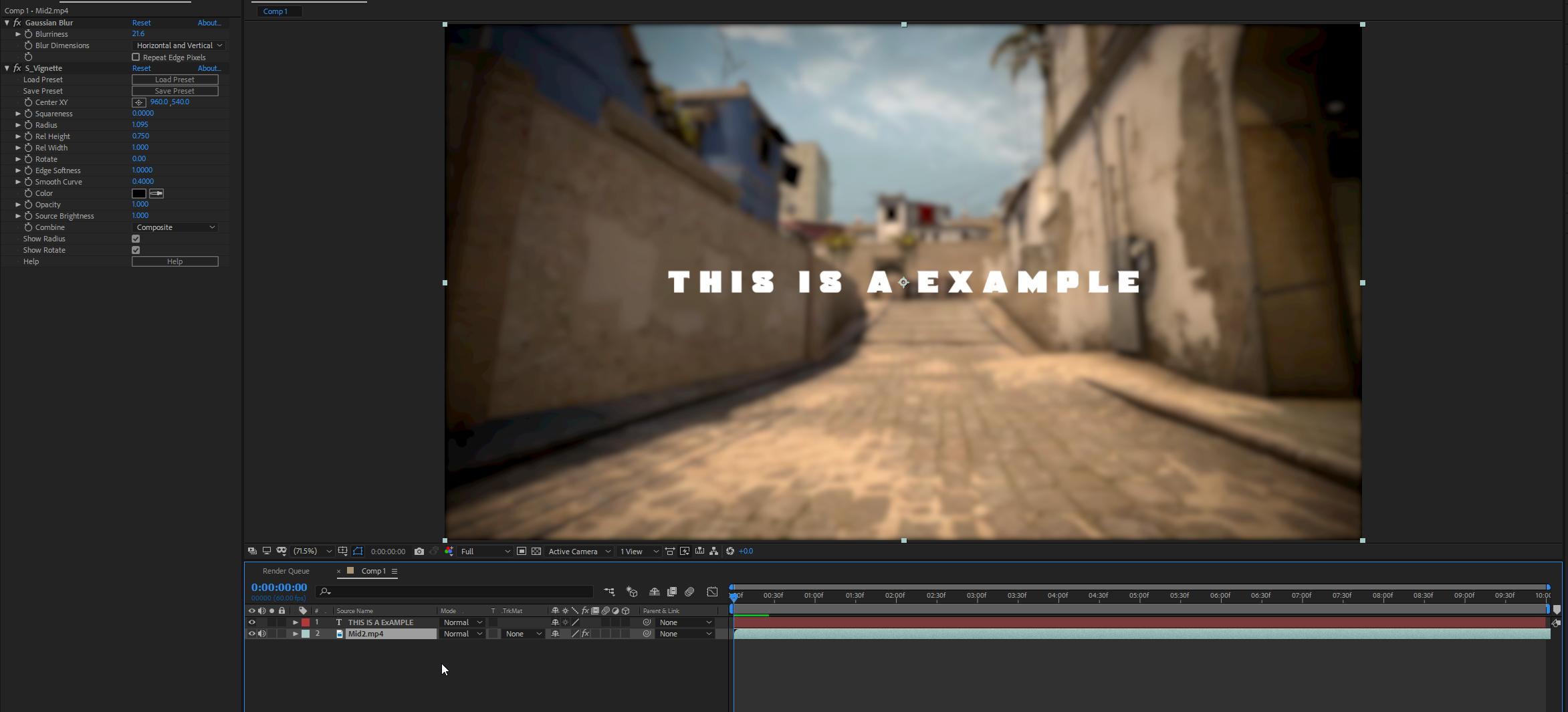Open the Timeline icon in viewer bar
This screenshot has width=1568, height=712.
699,551
